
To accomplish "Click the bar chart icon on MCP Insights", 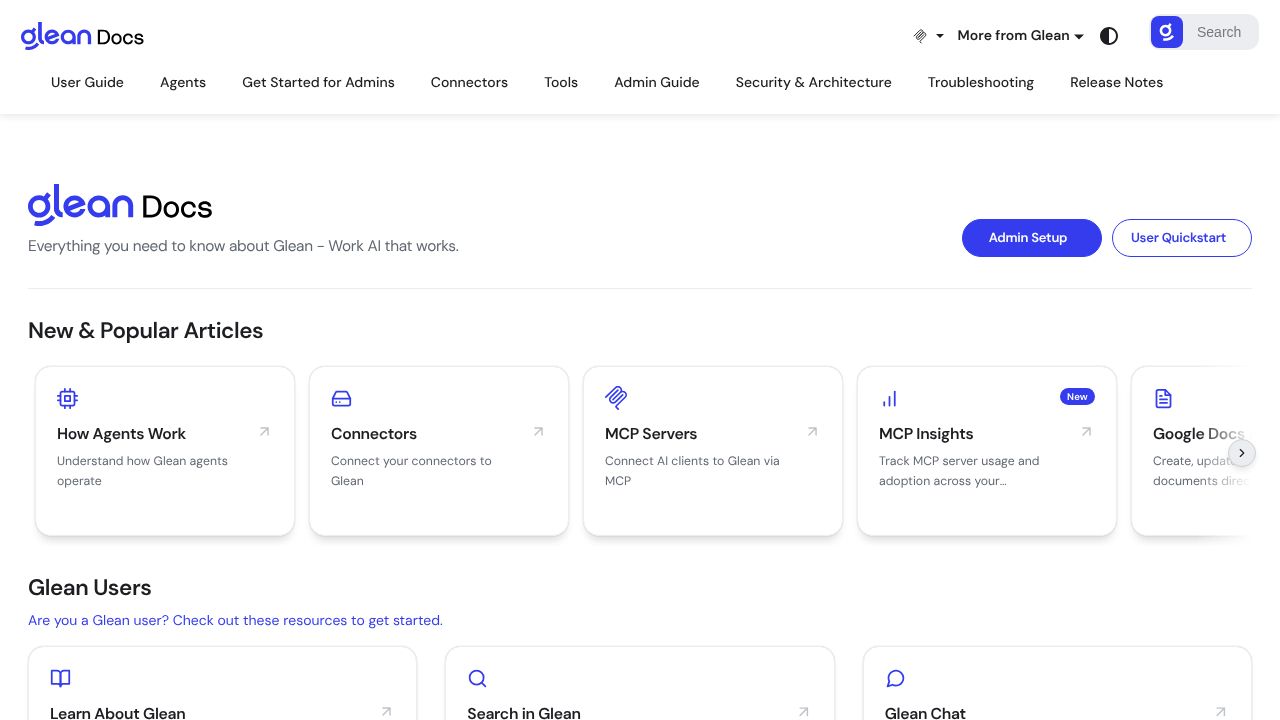I will [889, 399].
